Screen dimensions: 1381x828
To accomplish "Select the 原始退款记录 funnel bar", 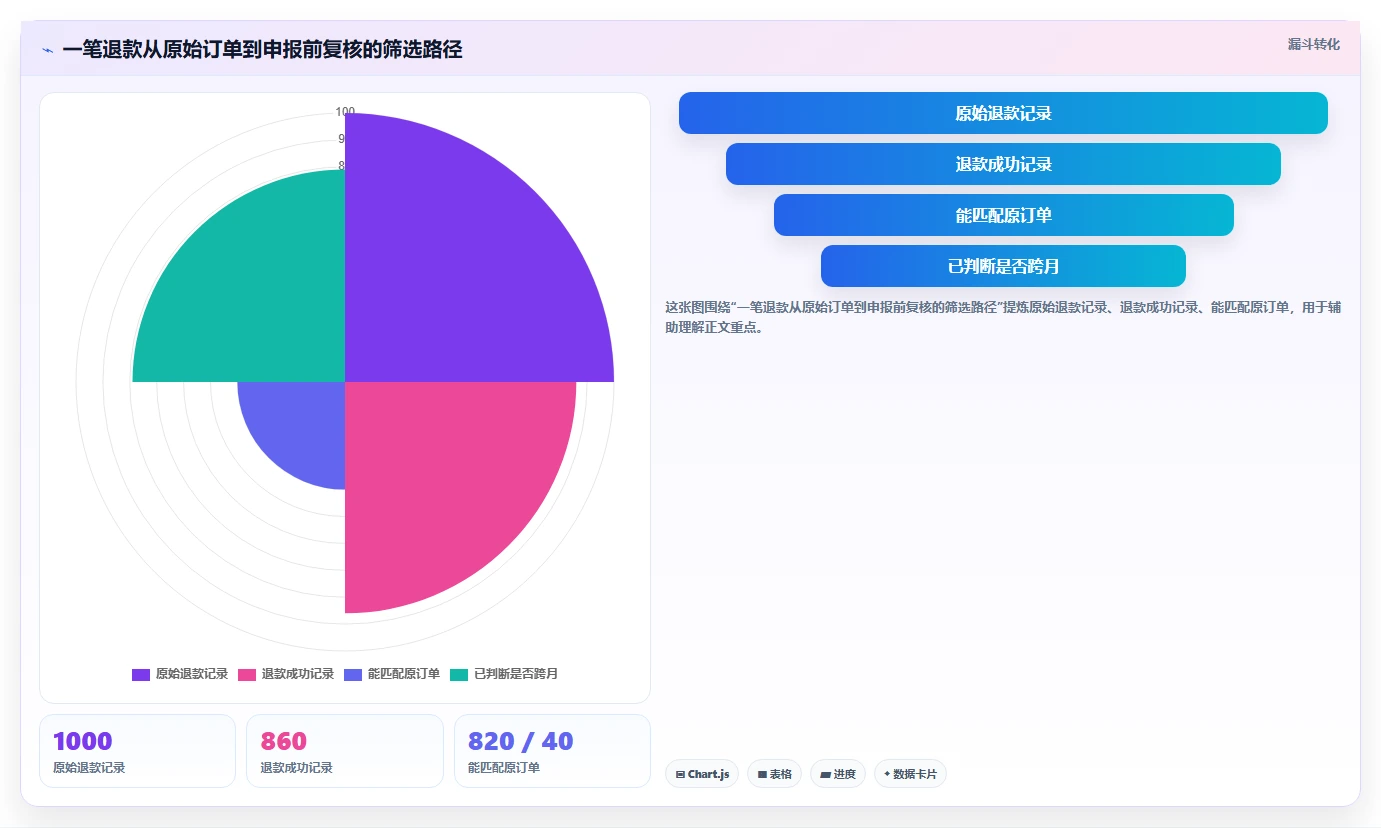I will pyautogui.click(x=1003, y=113).
